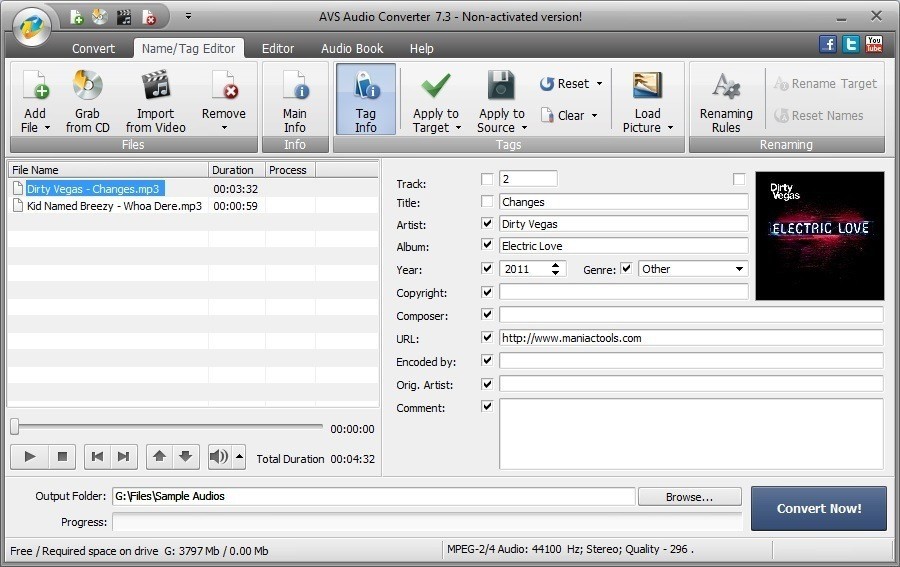Click the Load Picture icon

click(x=647, y=86)
